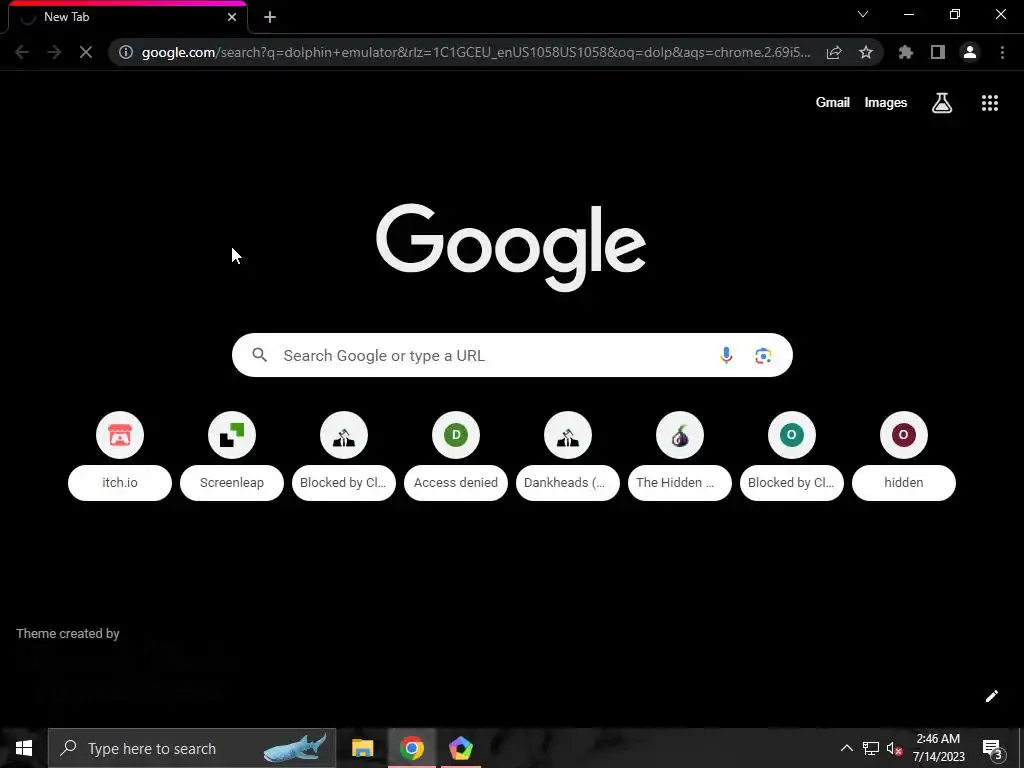This screenshot has width=1024, height=768.
Task: Open the Dankheads shortcut icon
Action: pyautogui.click(x=568, y=435)
